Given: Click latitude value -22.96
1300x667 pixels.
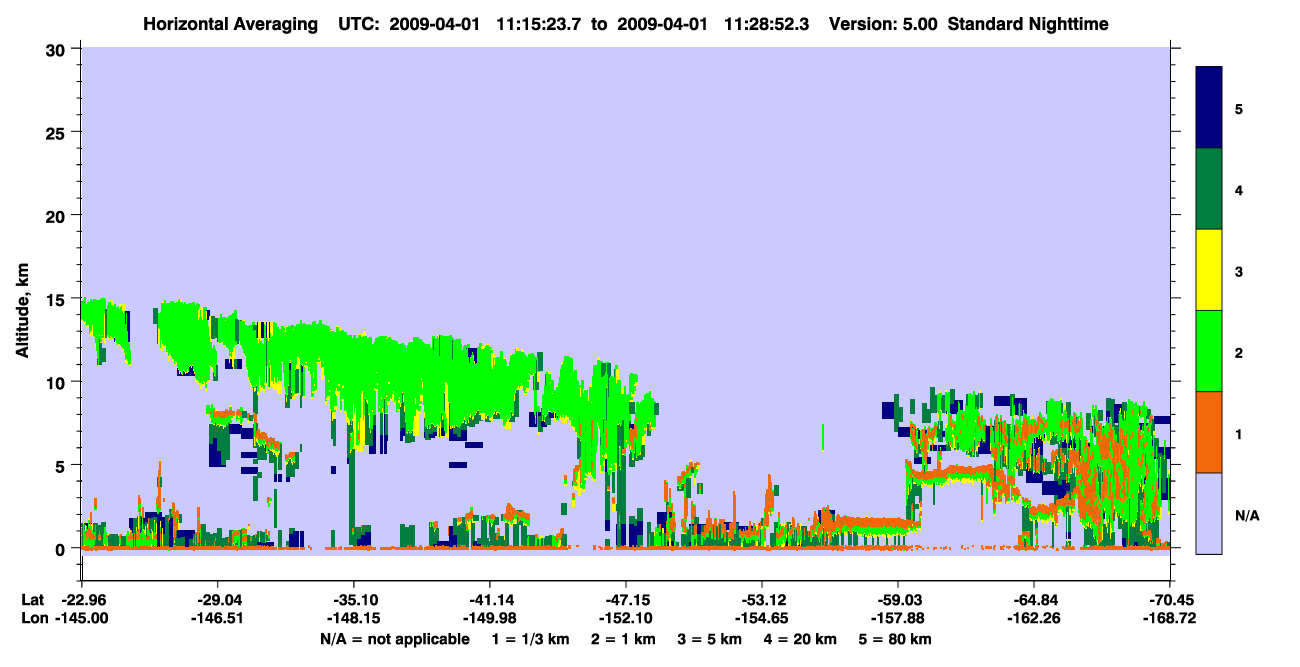Looking at the screenshot, I should [81, 600].
